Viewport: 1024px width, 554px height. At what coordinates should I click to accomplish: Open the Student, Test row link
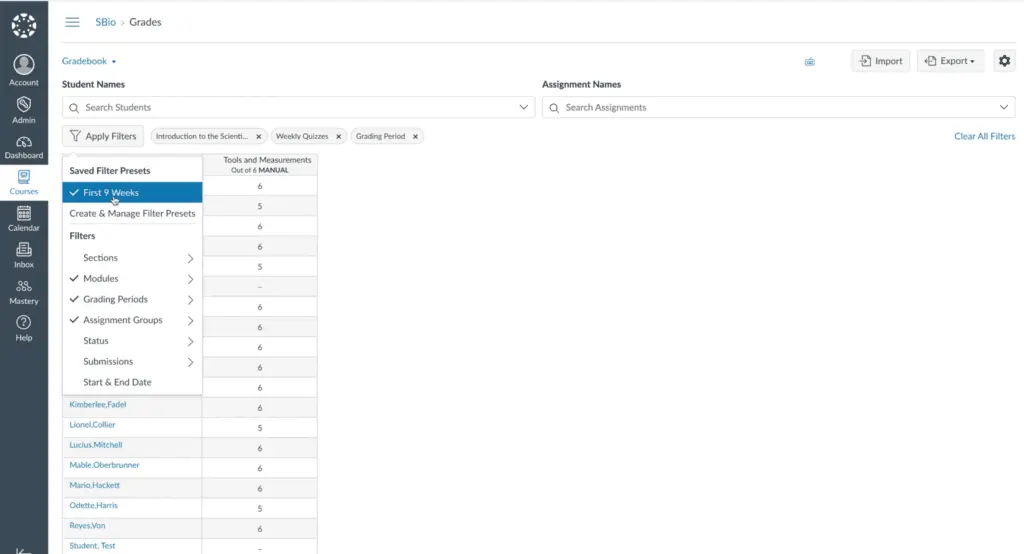92,546
